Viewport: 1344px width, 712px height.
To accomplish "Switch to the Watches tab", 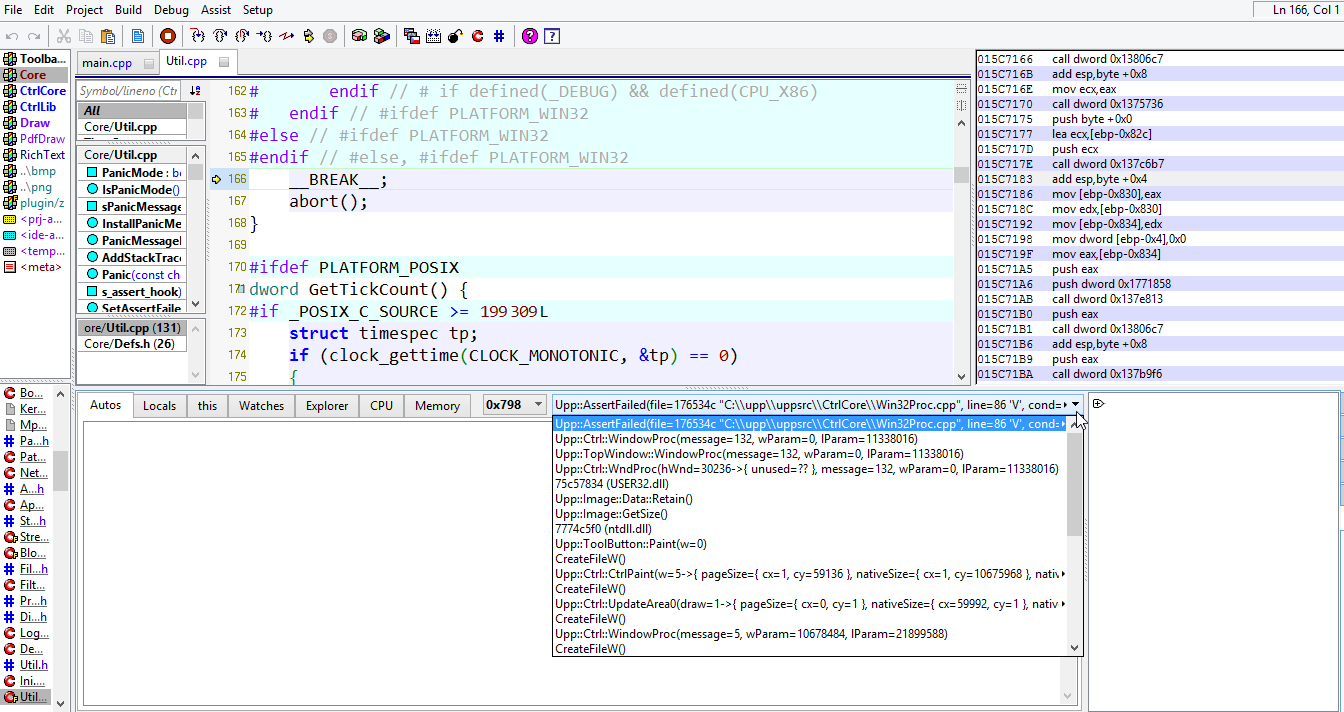I will (x=261, y=406).
